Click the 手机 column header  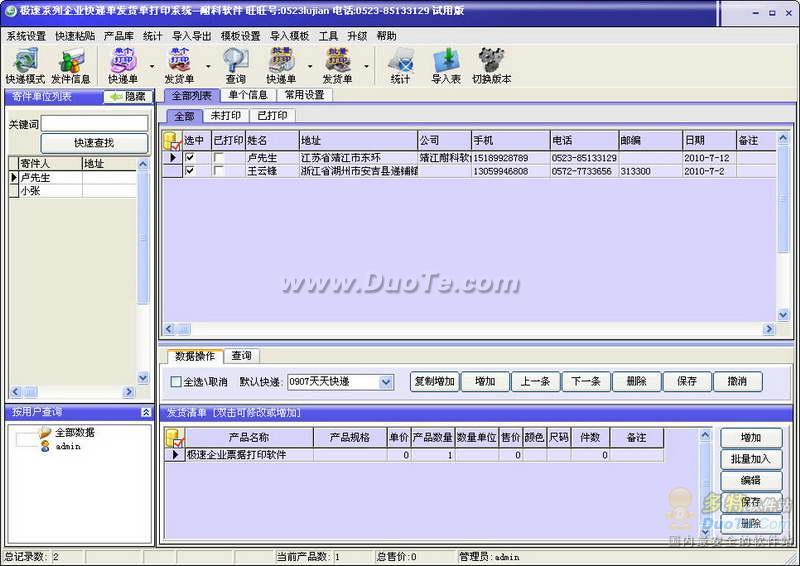[510, 140]
